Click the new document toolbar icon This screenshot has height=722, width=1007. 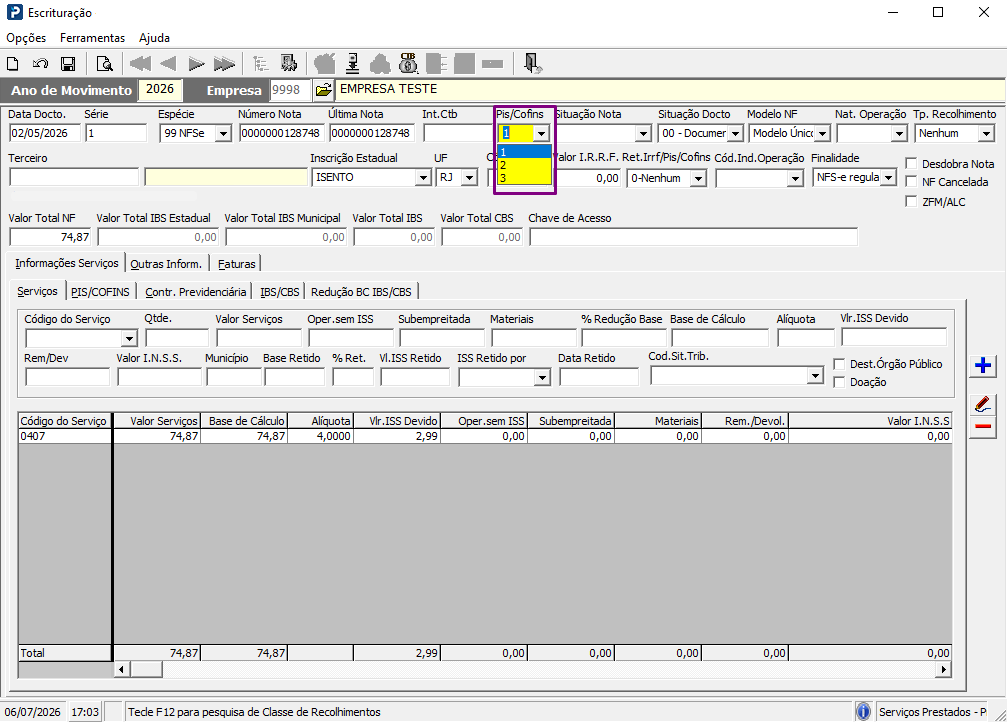(13, 64)
